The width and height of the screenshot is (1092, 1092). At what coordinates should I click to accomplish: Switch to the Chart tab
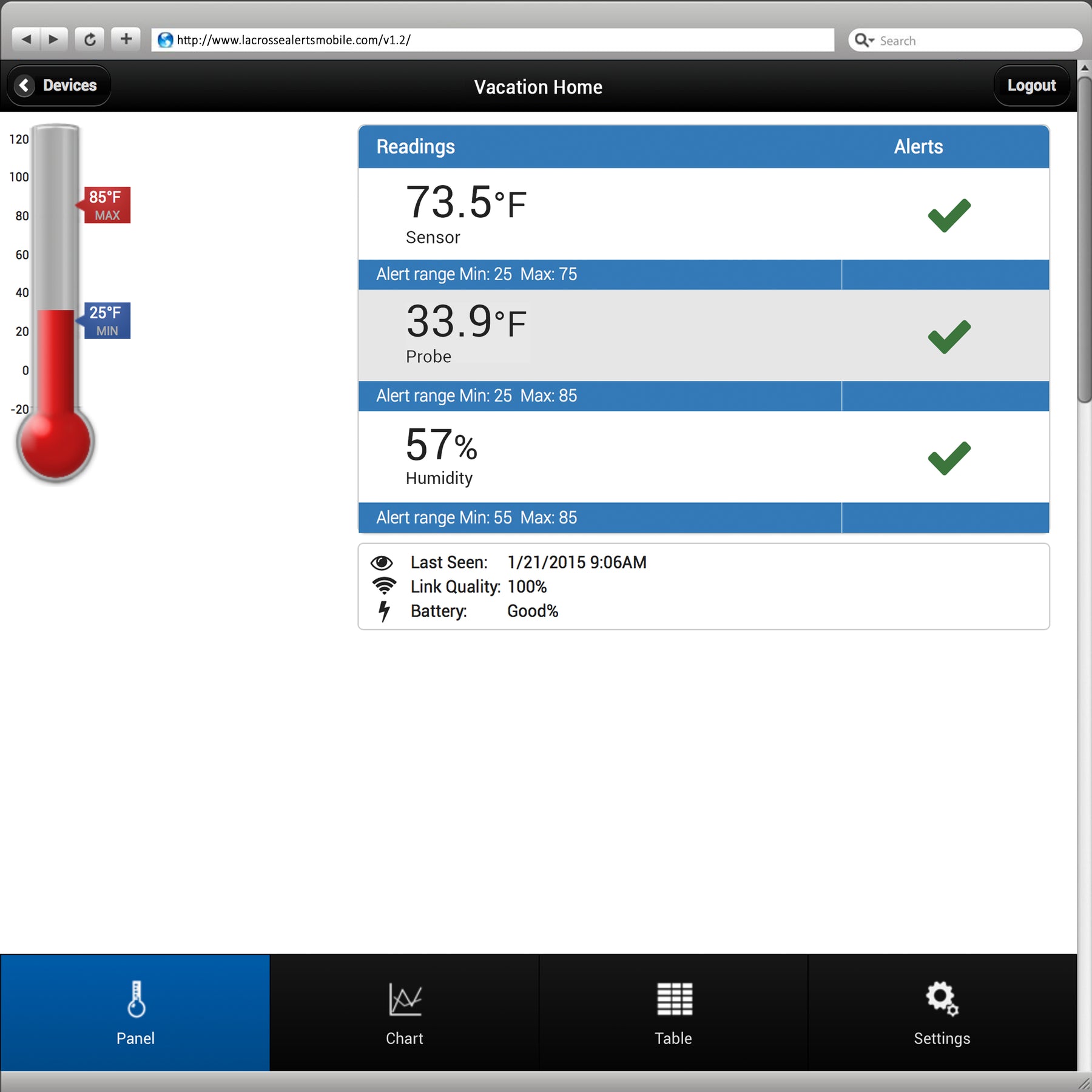(405, 1013)
